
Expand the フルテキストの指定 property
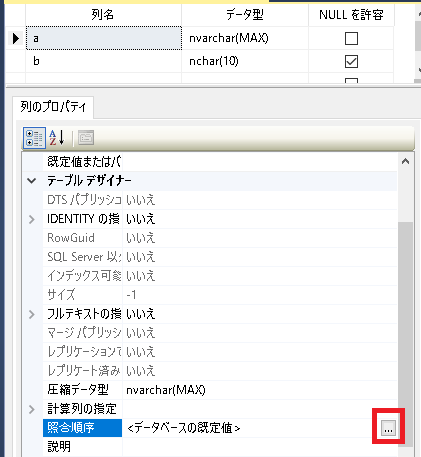coord(32,314)
